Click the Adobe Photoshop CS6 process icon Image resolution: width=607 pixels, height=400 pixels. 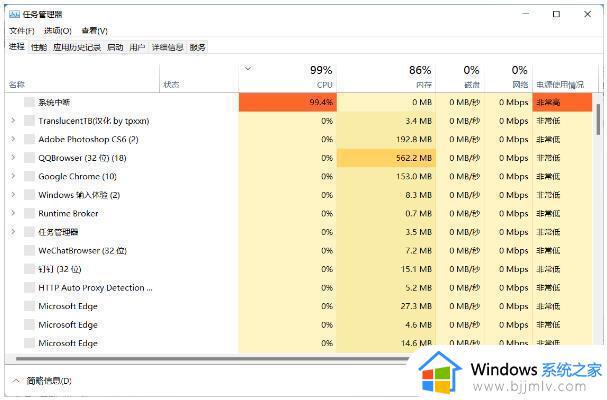29,139
